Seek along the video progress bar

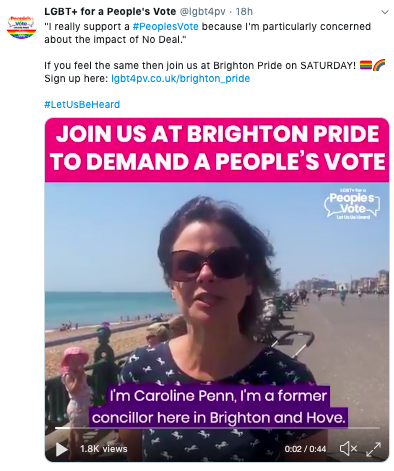[x=217, y=428]
